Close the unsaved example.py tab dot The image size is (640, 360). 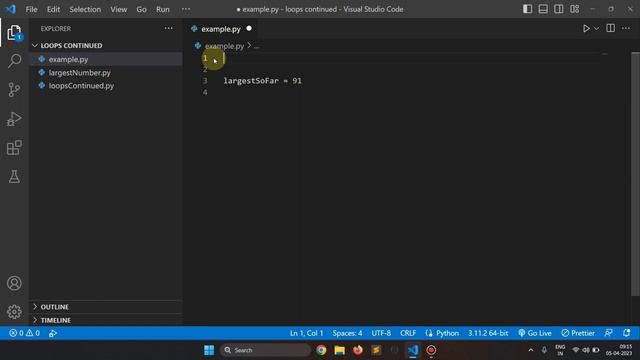coord(249,29)
